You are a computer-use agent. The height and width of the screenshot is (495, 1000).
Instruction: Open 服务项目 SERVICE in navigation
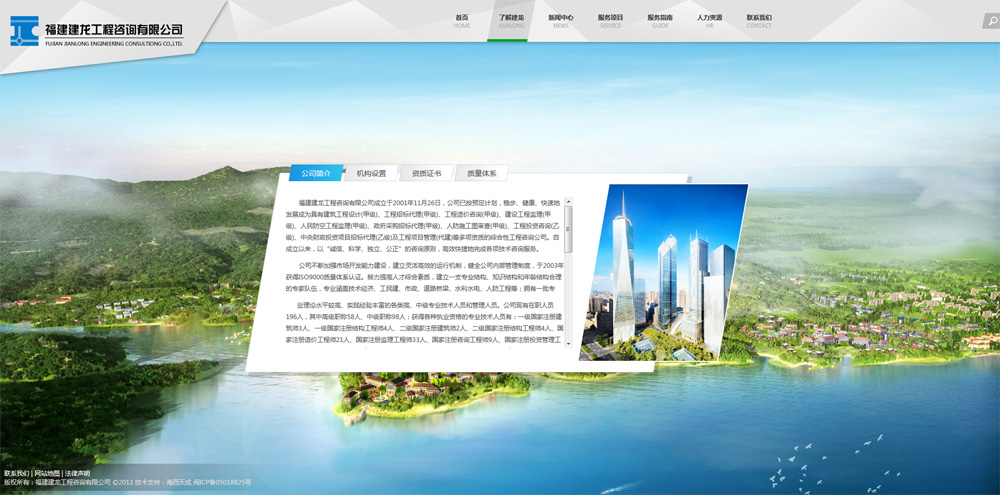pos(610,21)
